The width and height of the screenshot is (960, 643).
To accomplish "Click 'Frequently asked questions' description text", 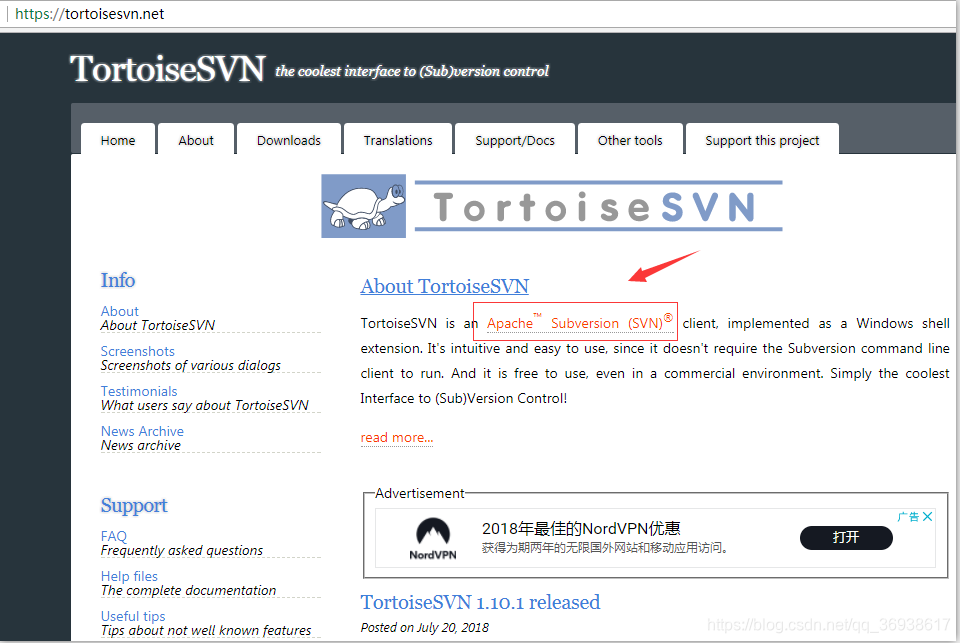I will click(x=182, y=550).
